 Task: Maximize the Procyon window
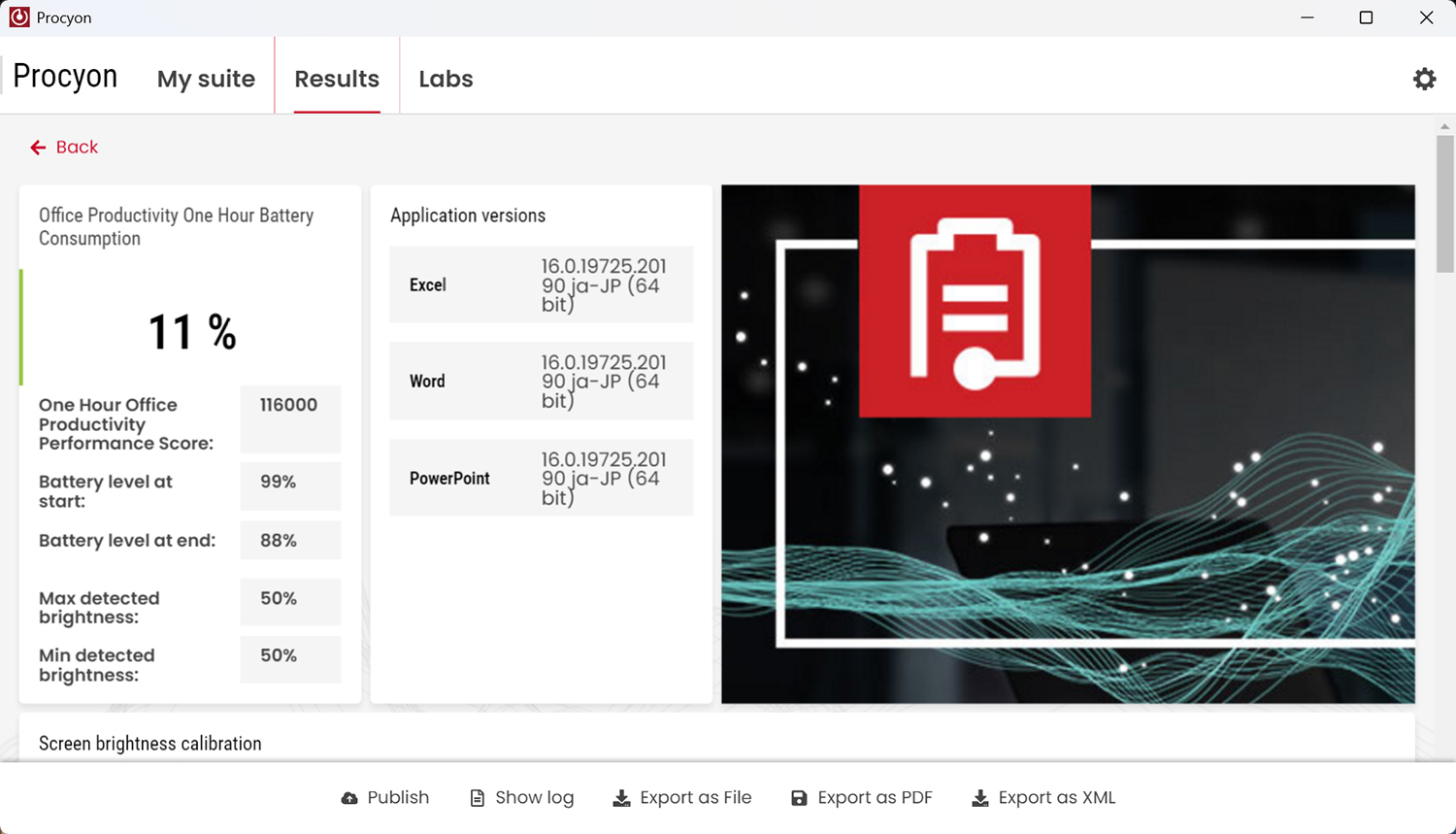1366,17
